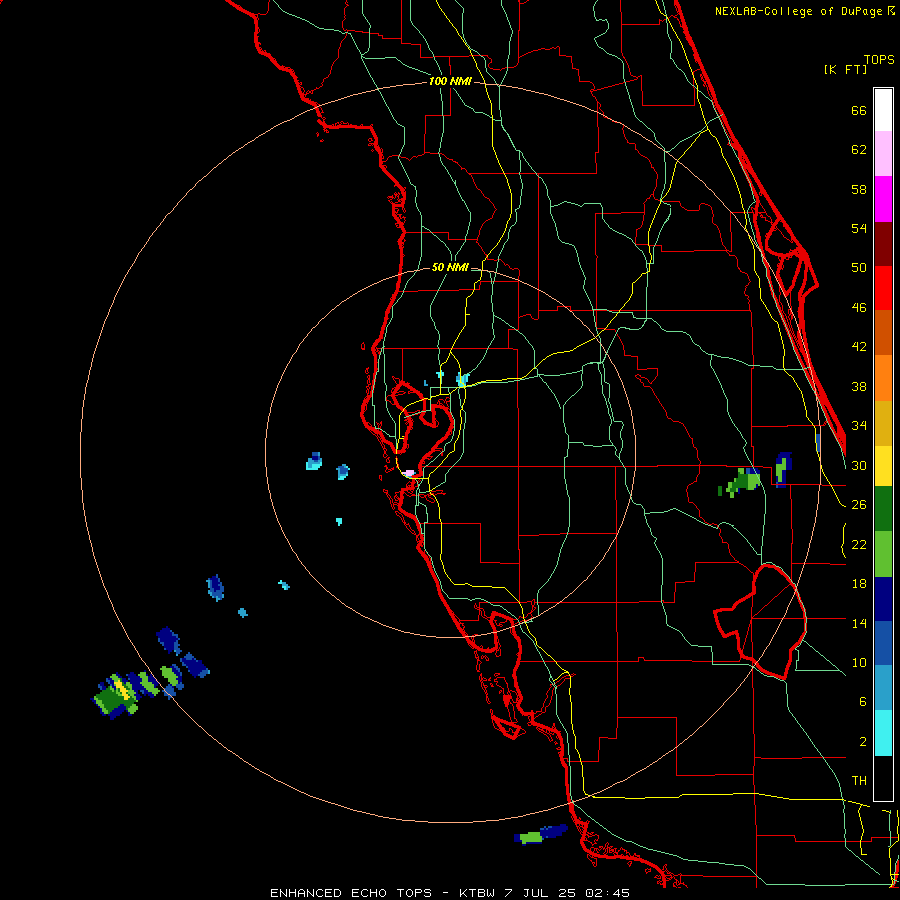Select the dark orange 46 kft swatch

click(x=883, y=333)
